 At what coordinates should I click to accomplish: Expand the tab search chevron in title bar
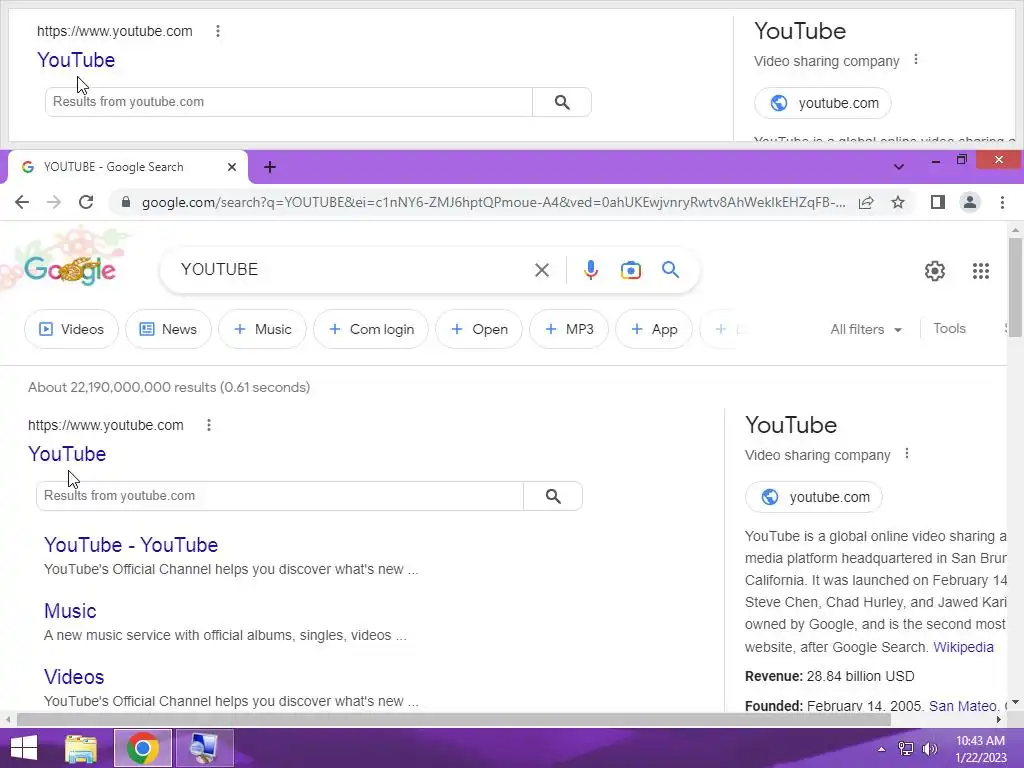tap(899, 167)
